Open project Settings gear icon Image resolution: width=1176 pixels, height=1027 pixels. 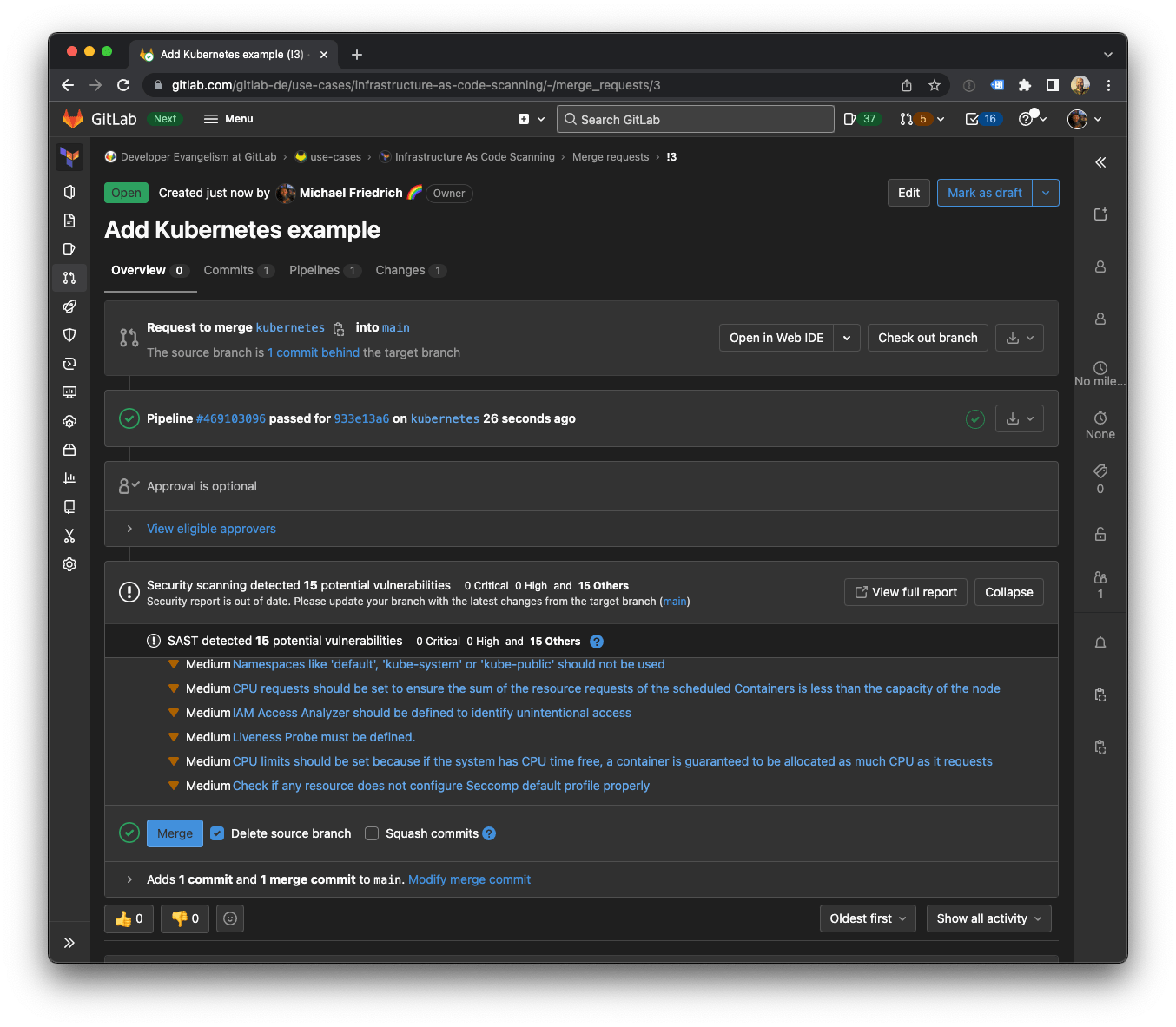tap(69, 563)
